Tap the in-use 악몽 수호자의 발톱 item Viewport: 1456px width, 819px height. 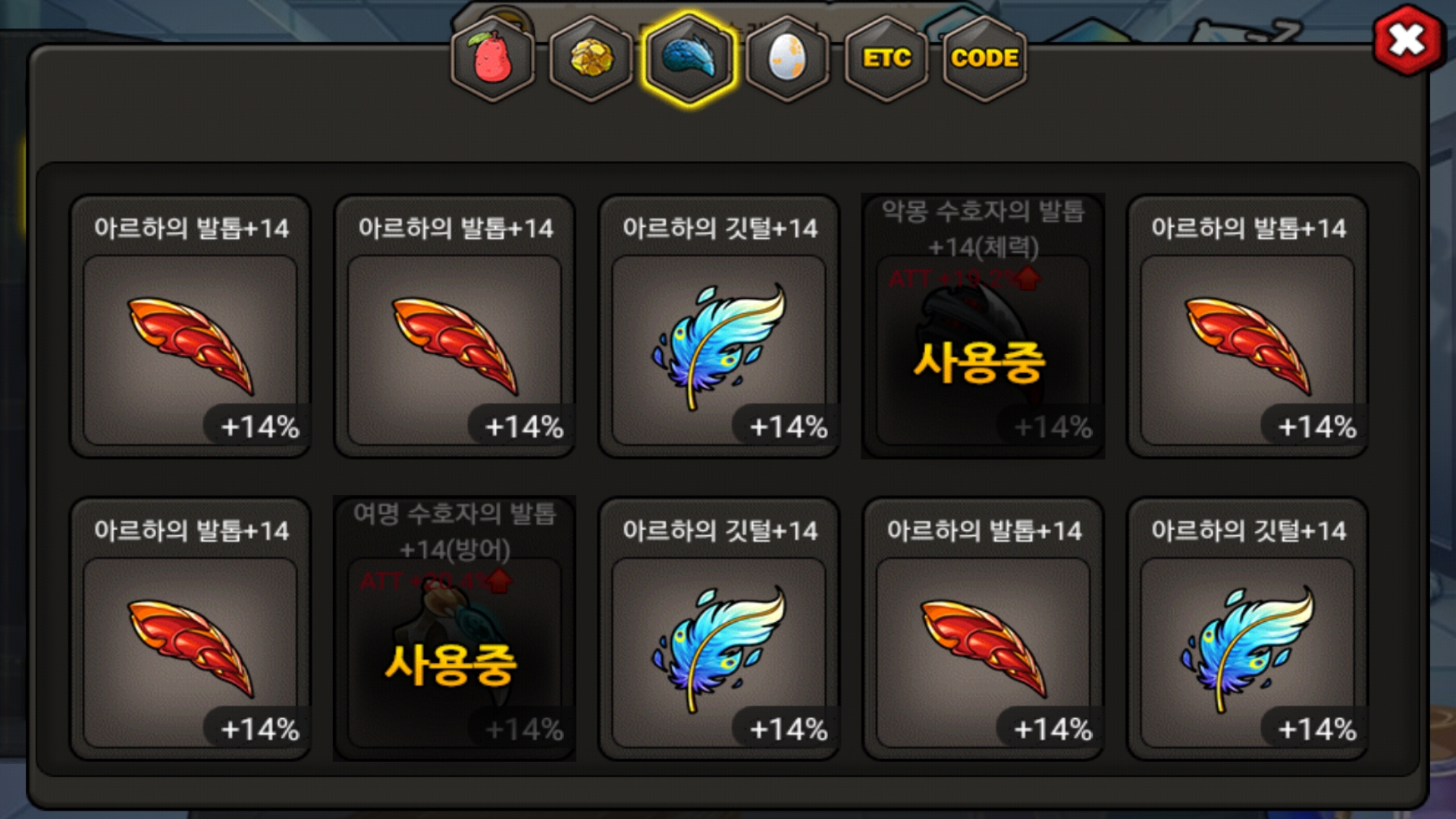tap(983, 326)
